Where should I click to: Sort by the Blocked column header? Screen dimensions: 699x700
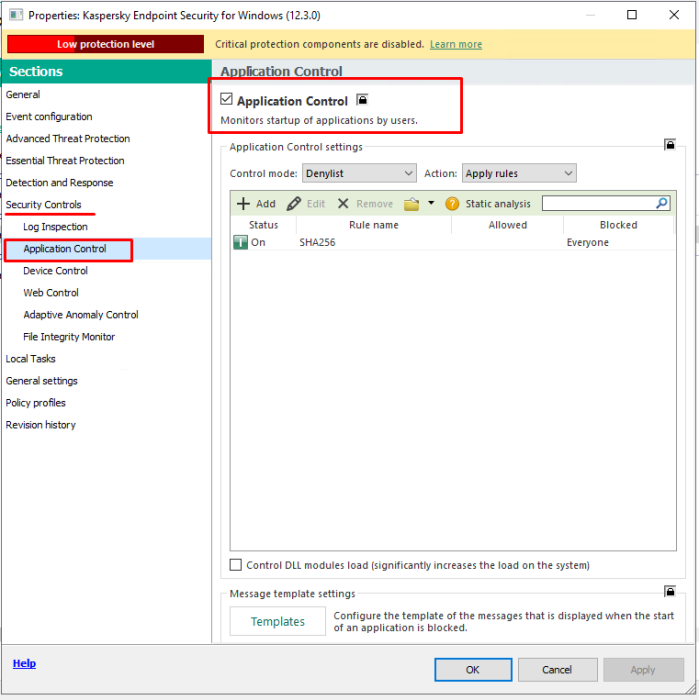click(618, 225)
